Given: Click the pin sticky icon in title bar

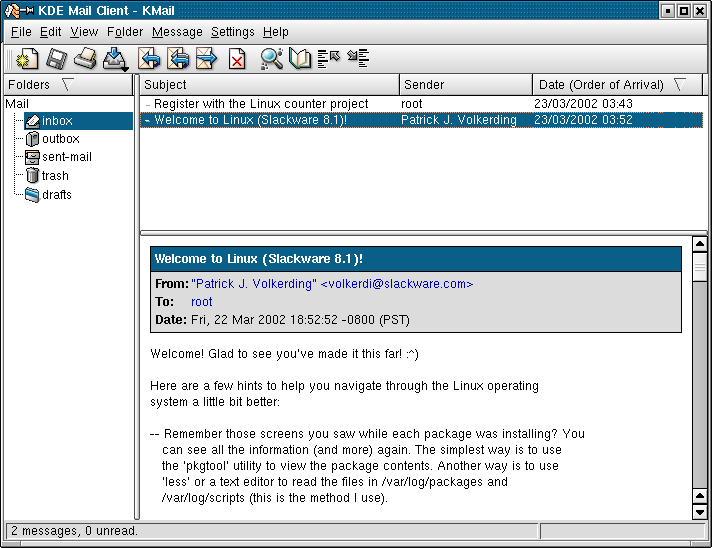Looking at the screenshot, I should pos(27,10).
